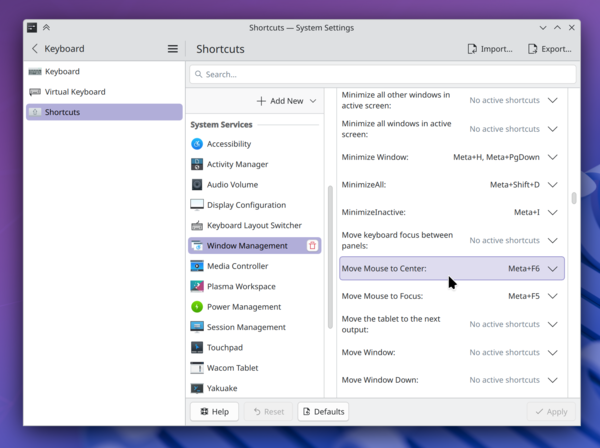Click the shortcuts search field
This screenshot has height=448, width=600.
pos(381,74)
